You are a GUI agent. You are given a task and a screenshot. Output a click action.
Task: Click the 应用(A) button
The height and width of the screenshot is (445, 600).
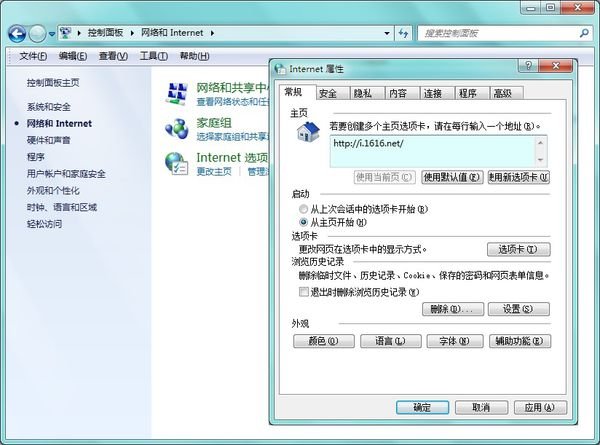(x=540, y=408)
